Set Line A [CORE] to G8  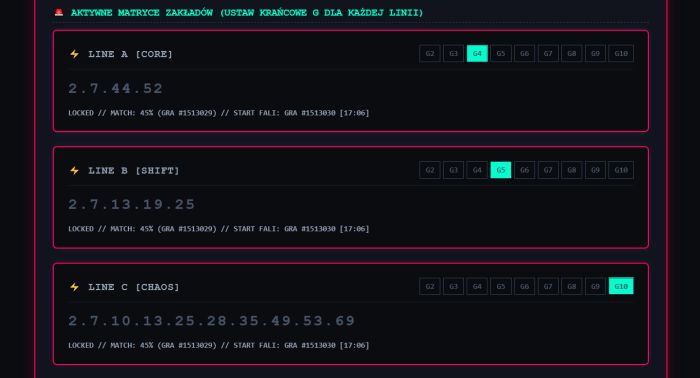coord(572,54)
